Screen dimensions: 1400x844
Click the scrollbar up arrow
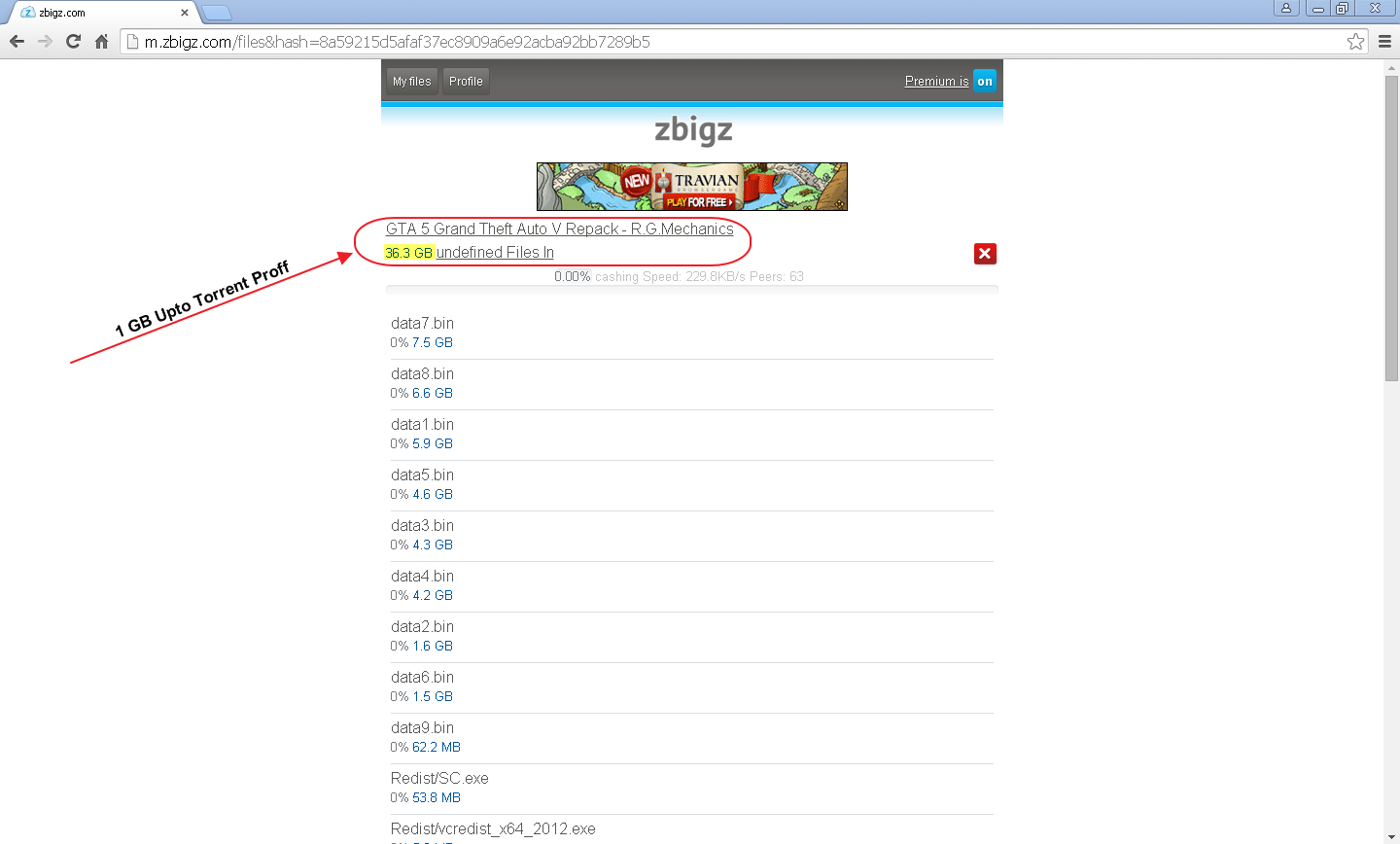(1391, 67)
